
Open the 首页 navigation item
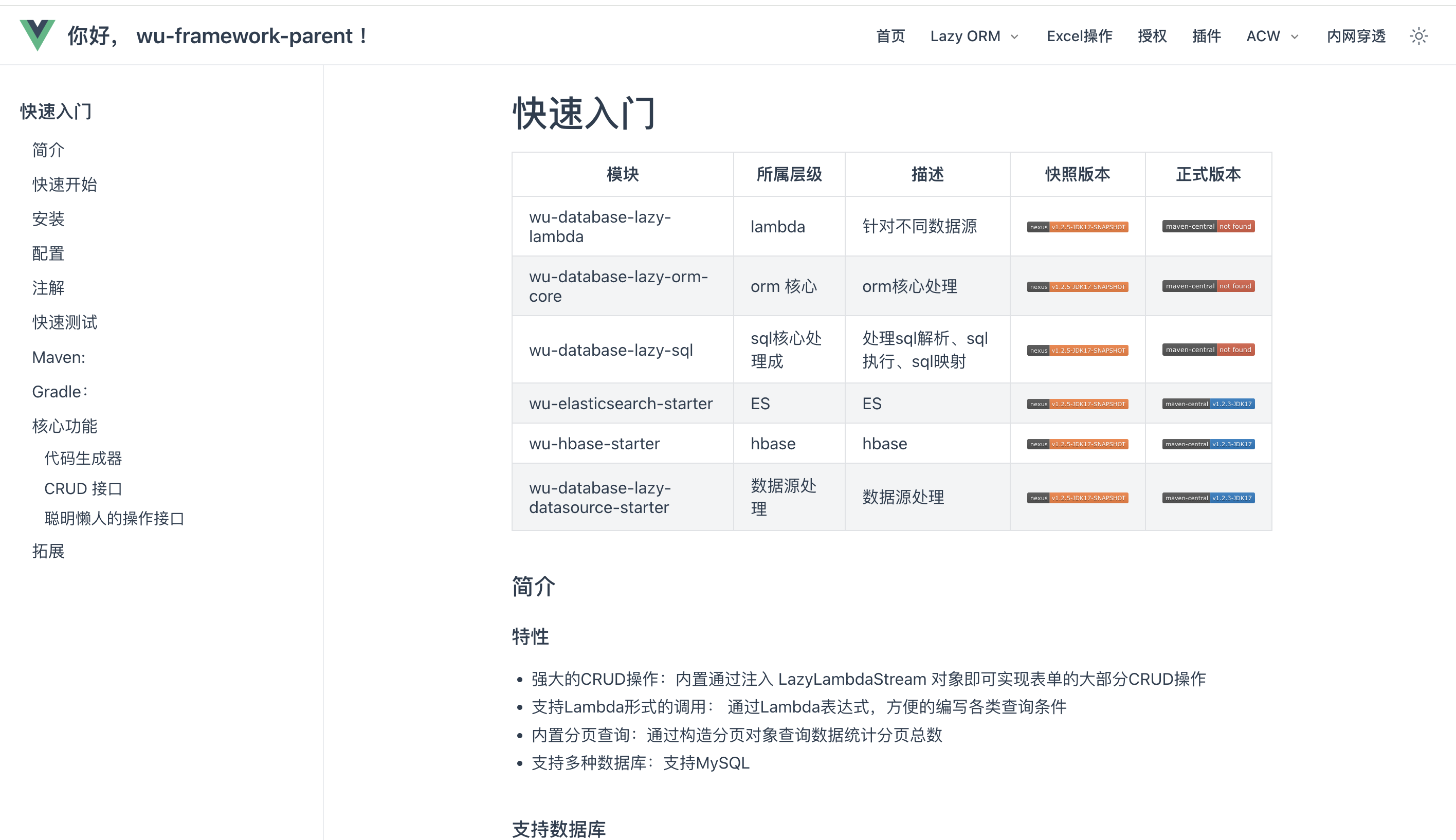890,36
